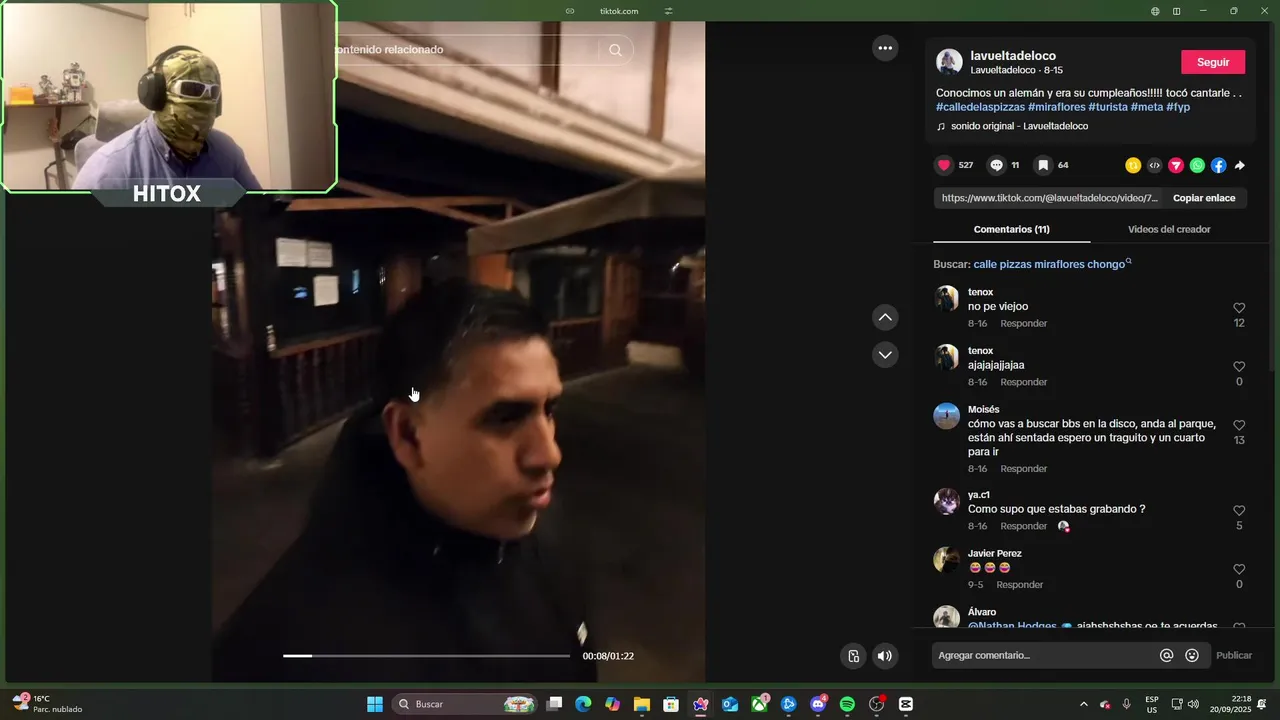Share the video to WhatsApp
This screenshot has height=720, width=1280.
(1197, 165)
